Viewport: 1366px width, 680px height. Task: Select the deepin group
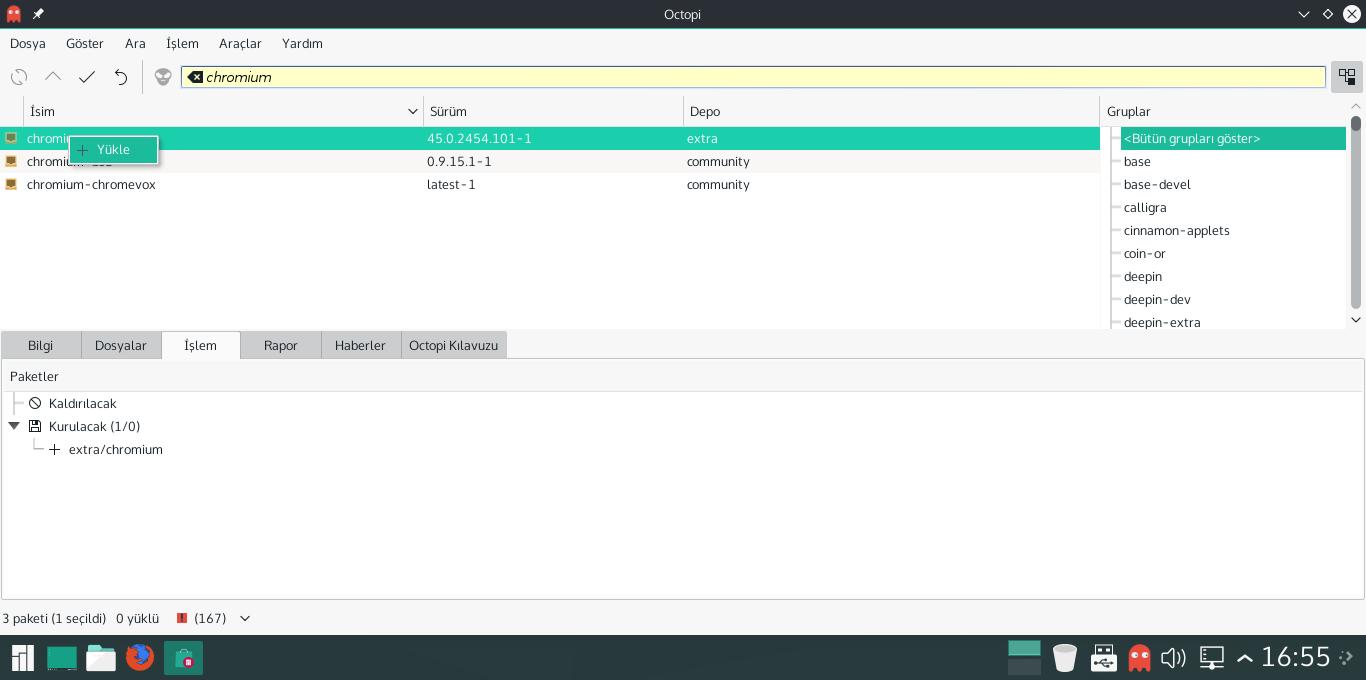coord(1143,276)
